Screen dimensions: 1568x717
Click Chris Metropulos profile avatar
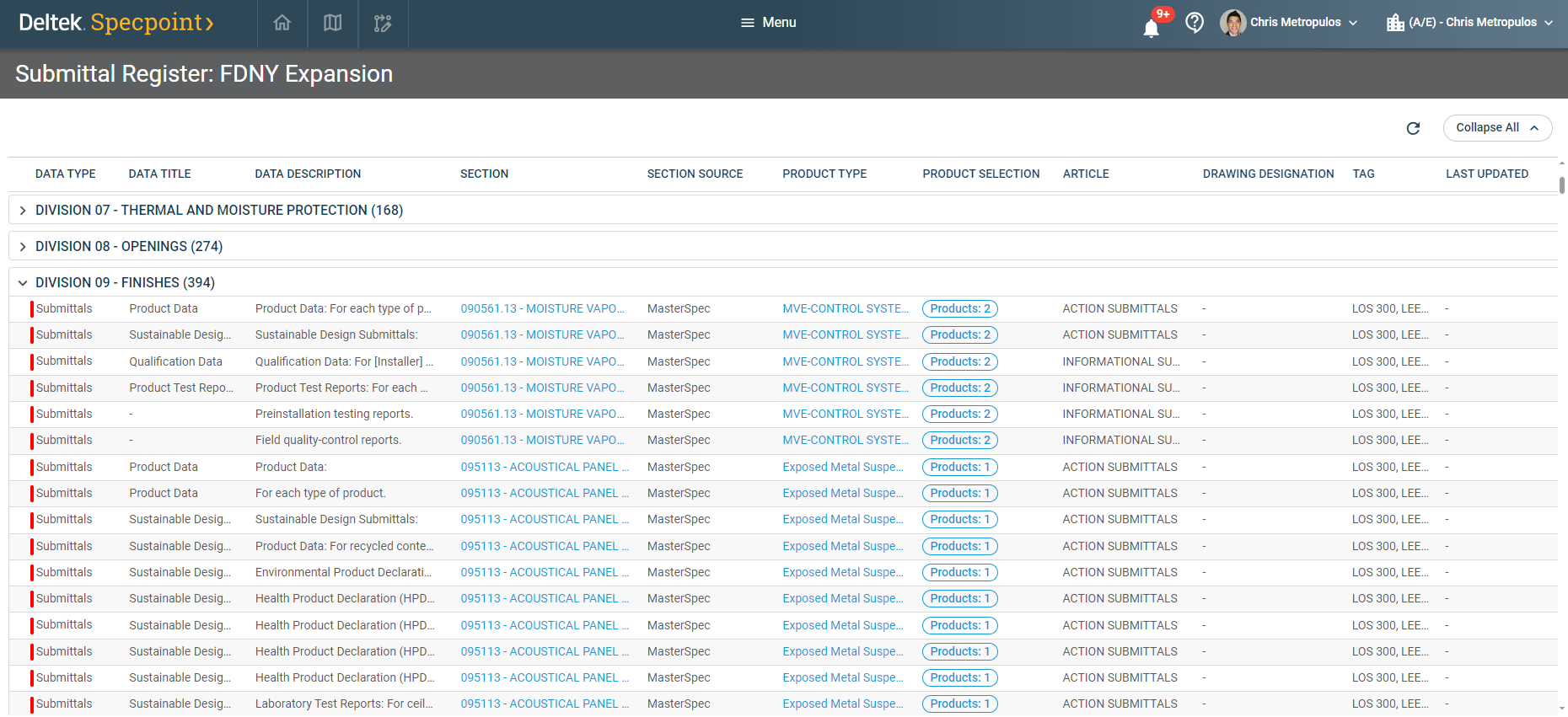click(x=1232, y=23)
